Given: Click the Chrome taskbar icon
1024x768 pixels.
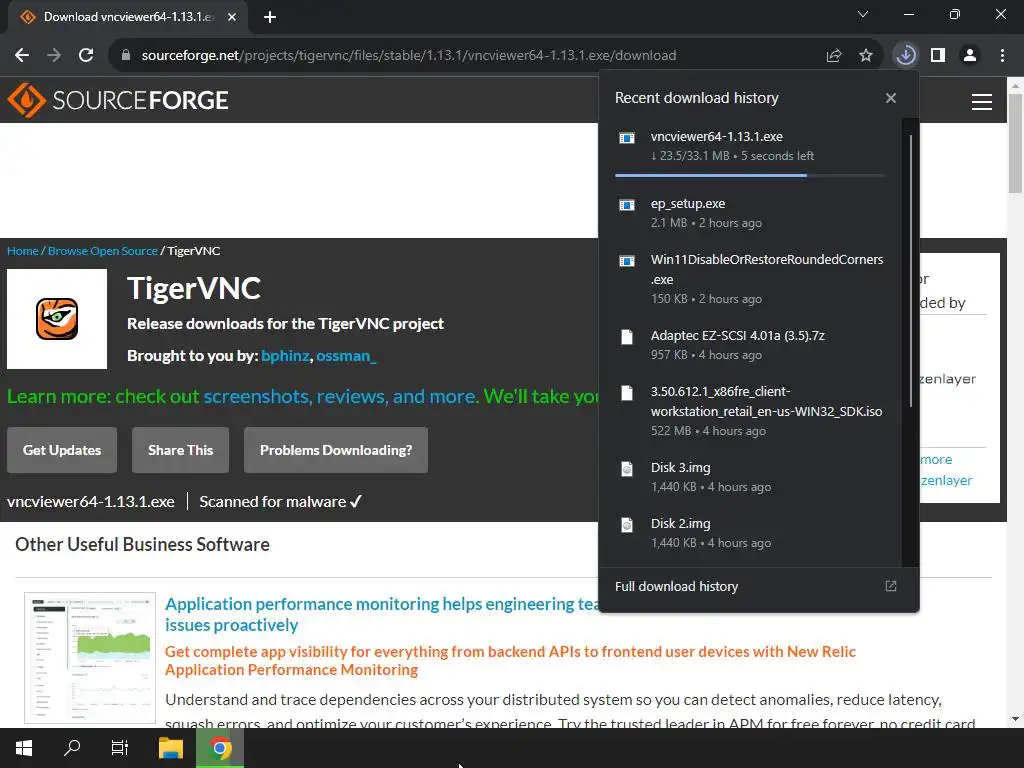Looking at the screenshot, I should point(220,748).
